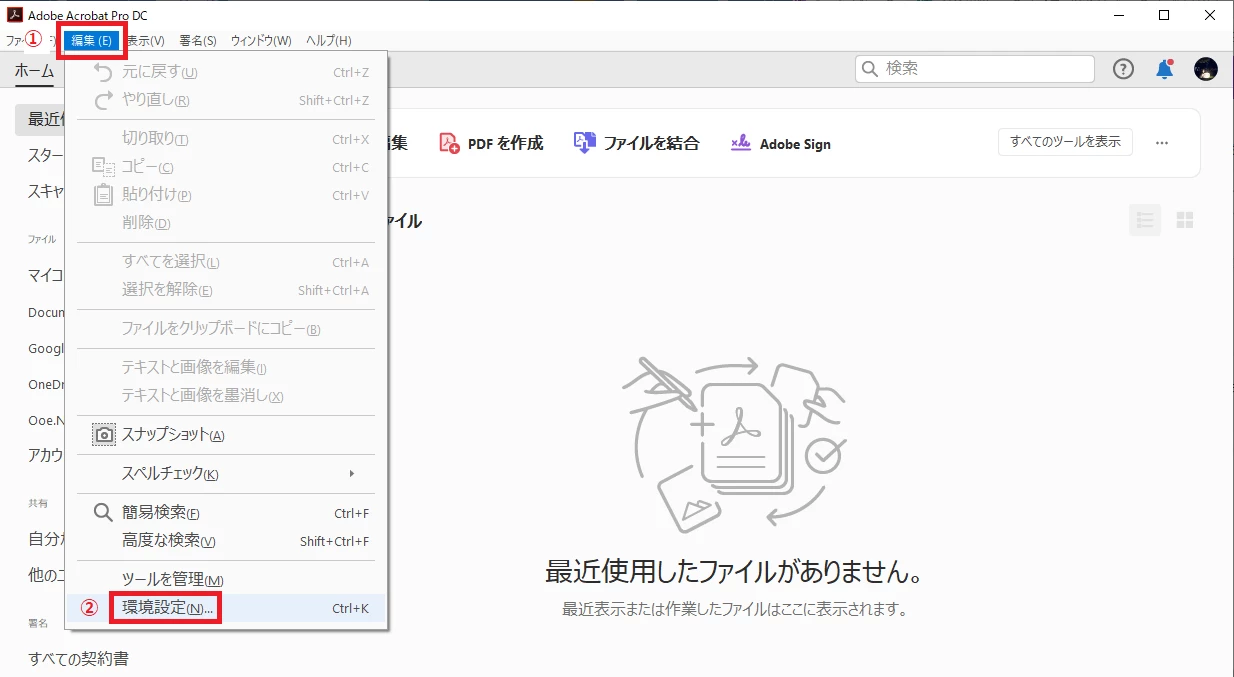Image resolution: width=1234 pixels, height=677 pixels.
Task: Open the 編集(E) menu
Action: 91,41
